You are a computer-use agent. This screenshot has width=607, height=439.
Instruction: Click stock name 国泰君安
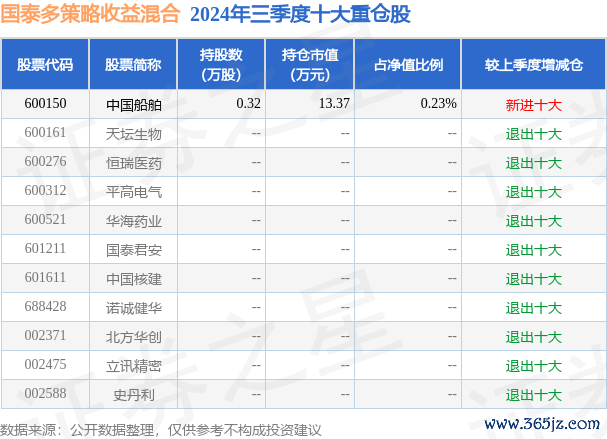(x=134, y=250)
